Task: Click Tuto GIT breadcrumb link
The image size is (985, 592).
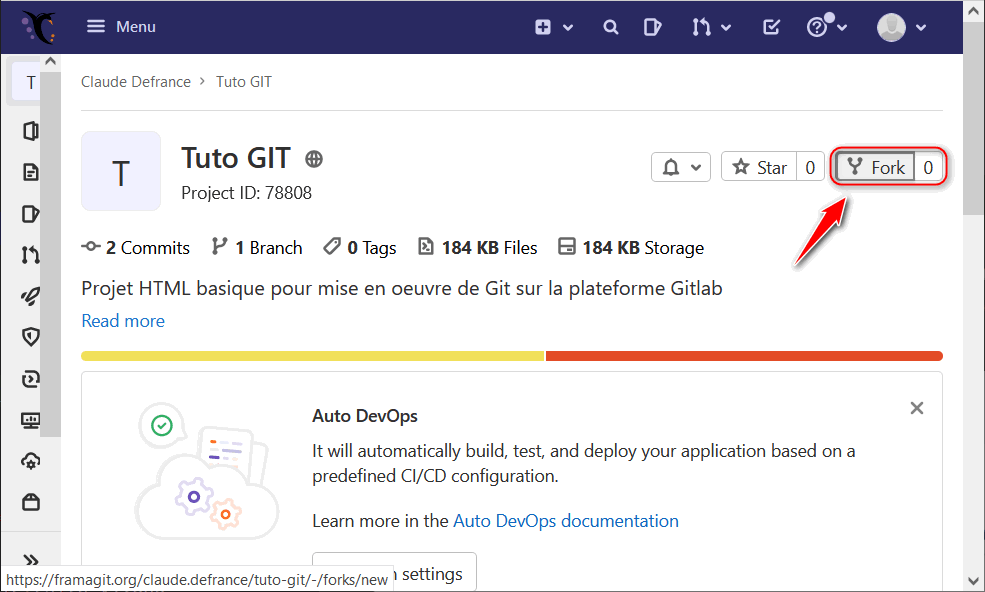Action: click(244, 82)
